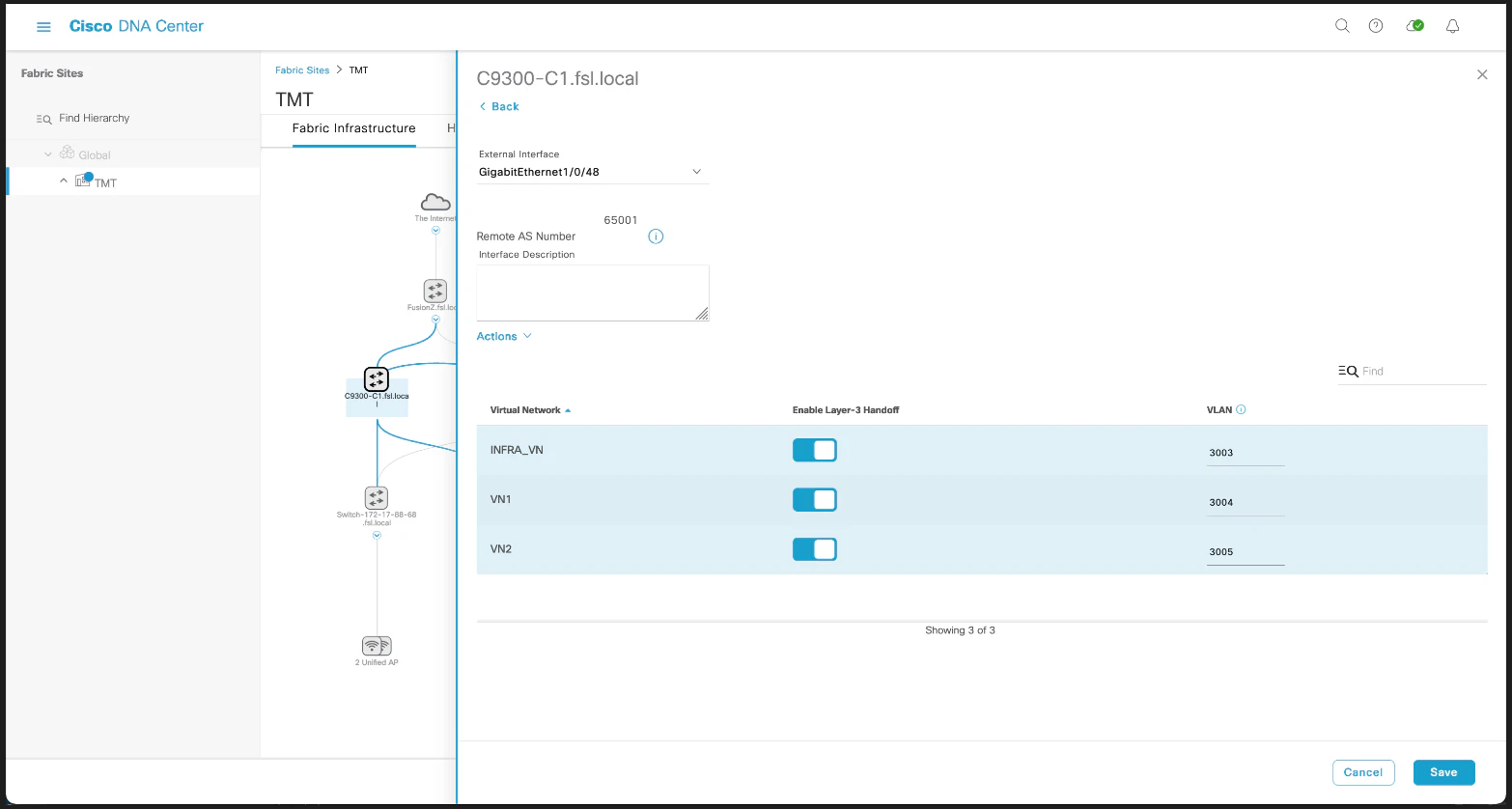1512x809 pixels.
Task: Edit the VLAN 3005 field
Action: 1246,552
